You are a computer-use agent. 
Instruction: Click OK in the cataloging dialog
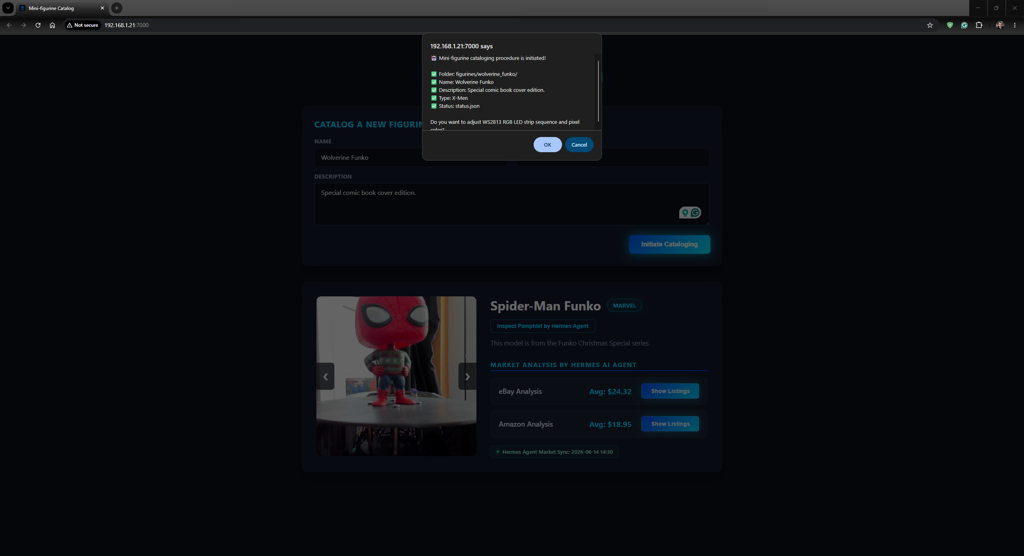[x=547, y=144]
